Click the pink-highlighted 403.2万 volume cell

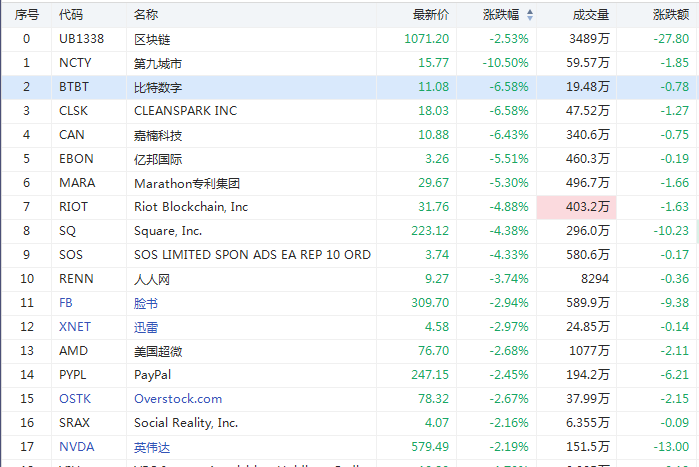coord(576,207)
